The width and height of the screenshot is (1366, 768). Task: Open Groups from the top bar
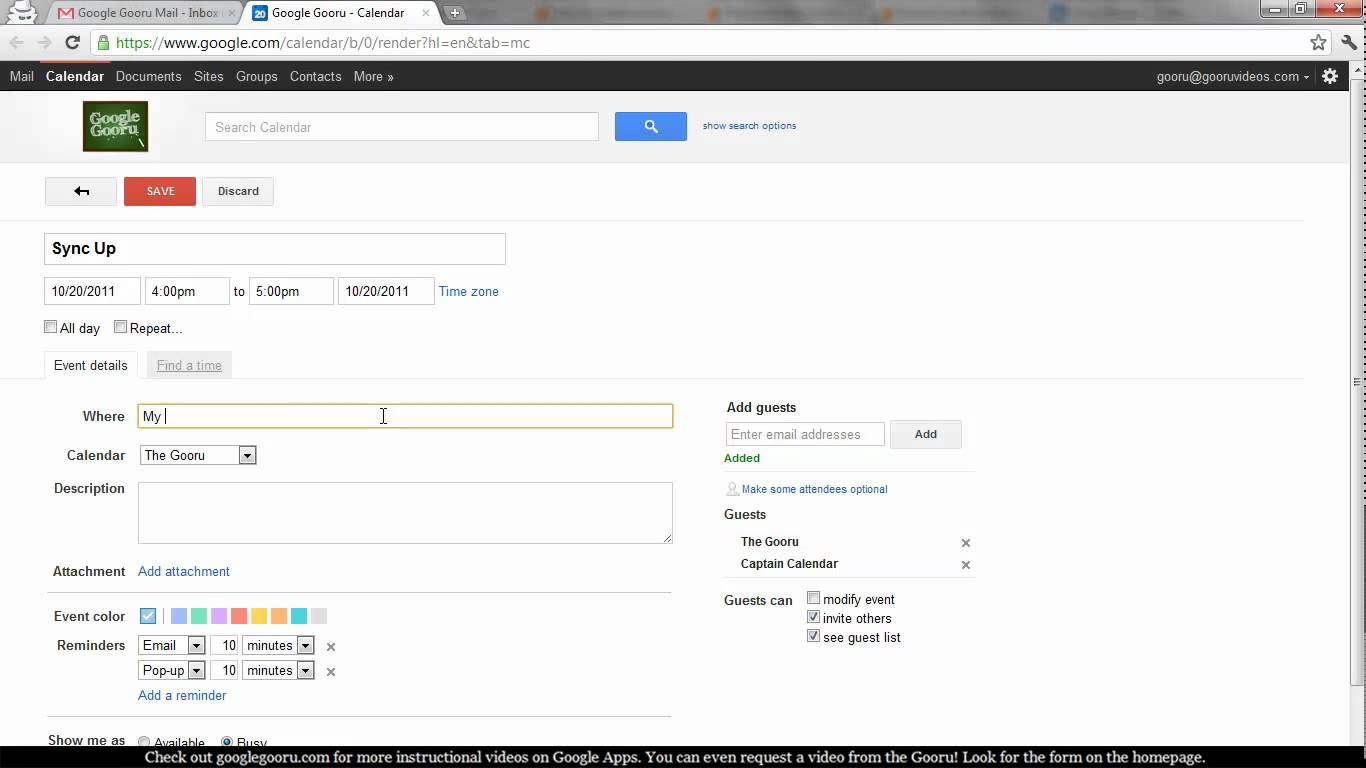[257, 76]
